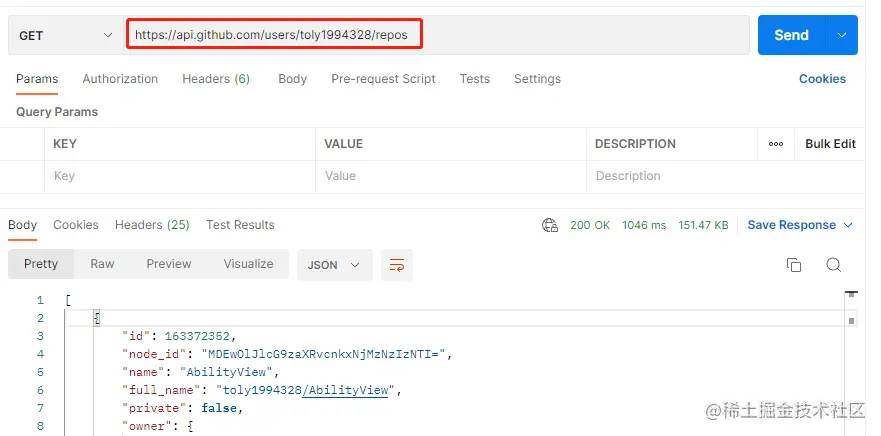The width and height of the screenshot is (881, 436).
Task: Click line number 2 in the gutter
Action: (40, 318)
